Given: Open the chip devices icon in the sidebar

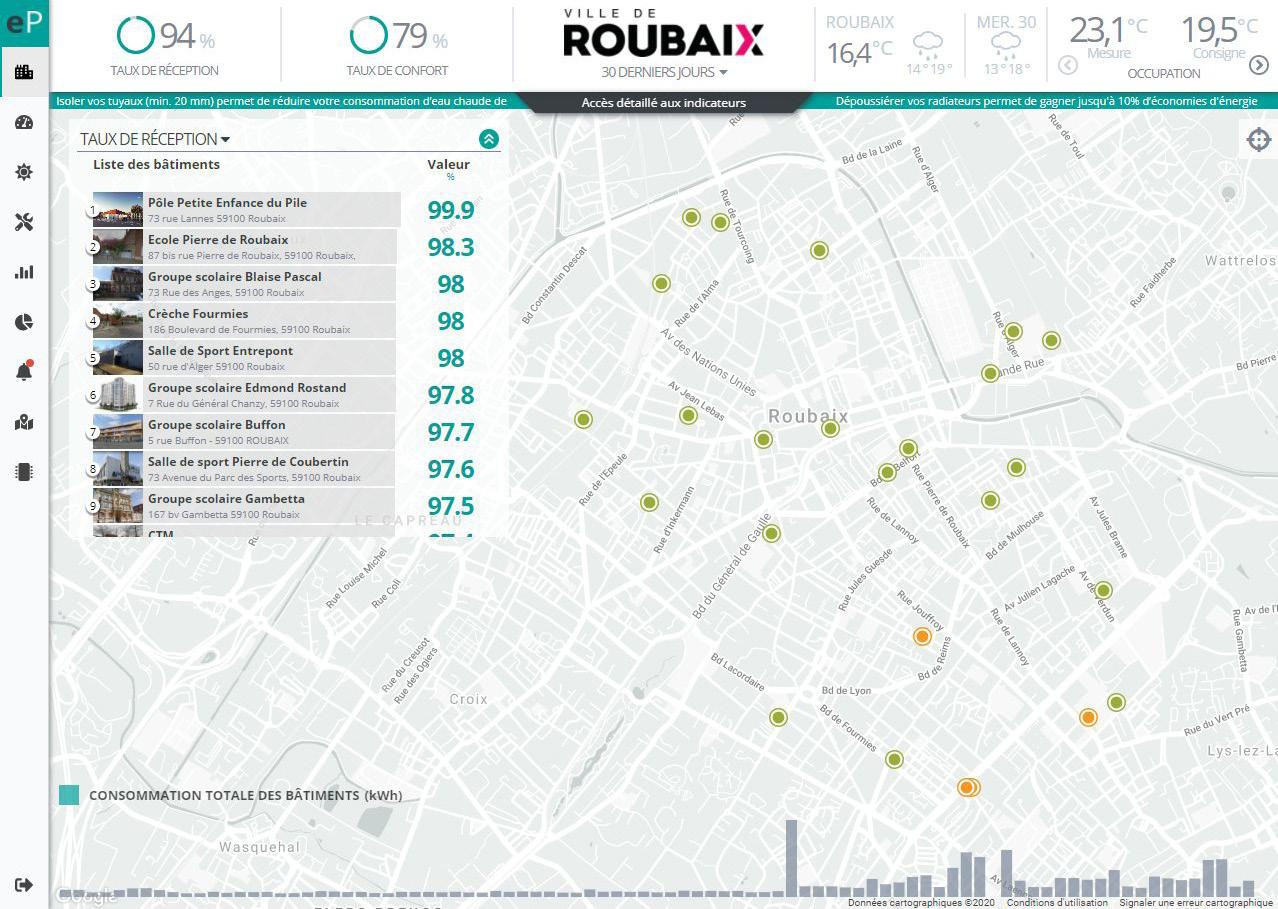Looking at the screenshot, I should point(24,472).
